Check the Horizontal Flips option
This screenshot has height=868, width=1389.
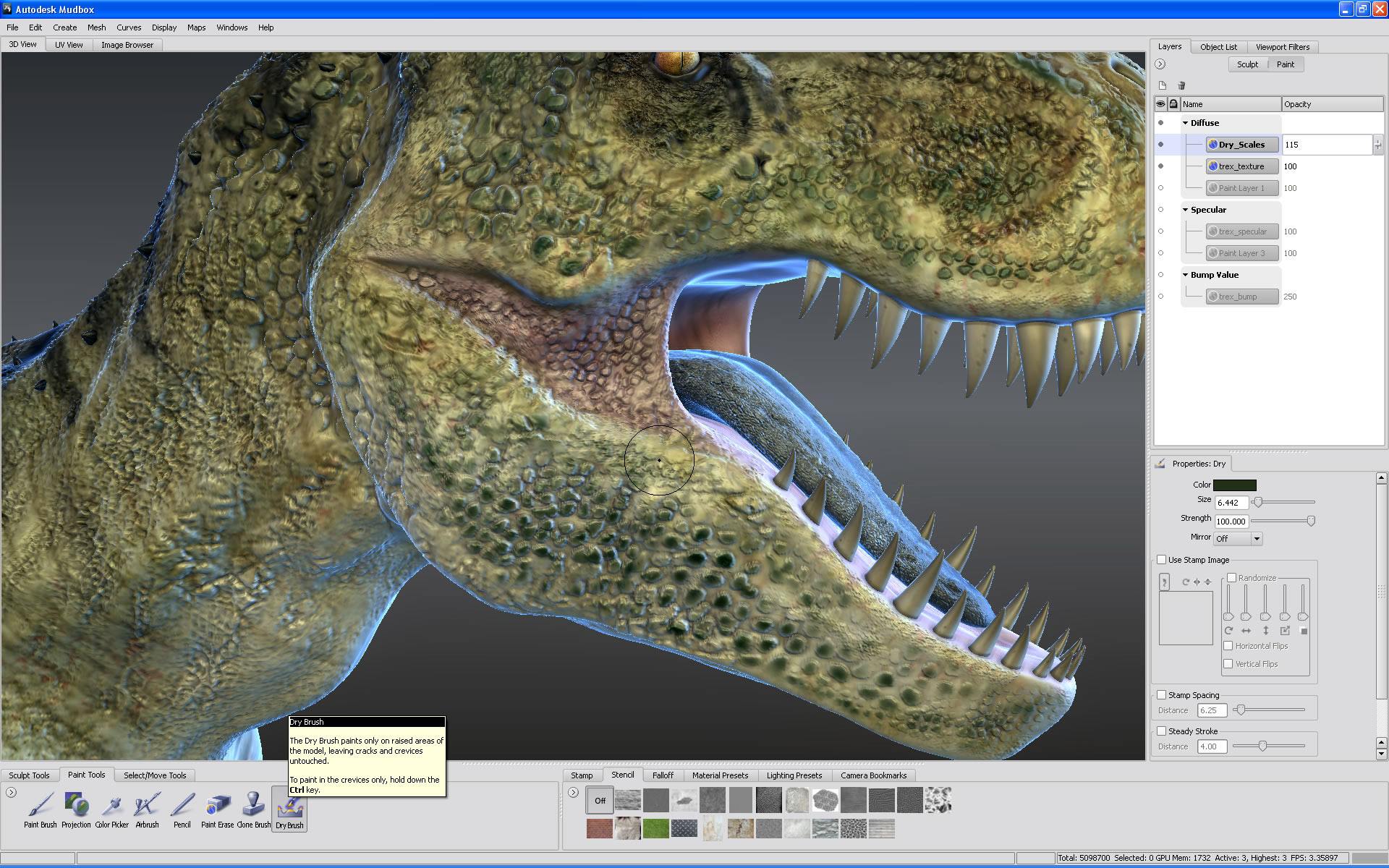[x=1228, y=645]
